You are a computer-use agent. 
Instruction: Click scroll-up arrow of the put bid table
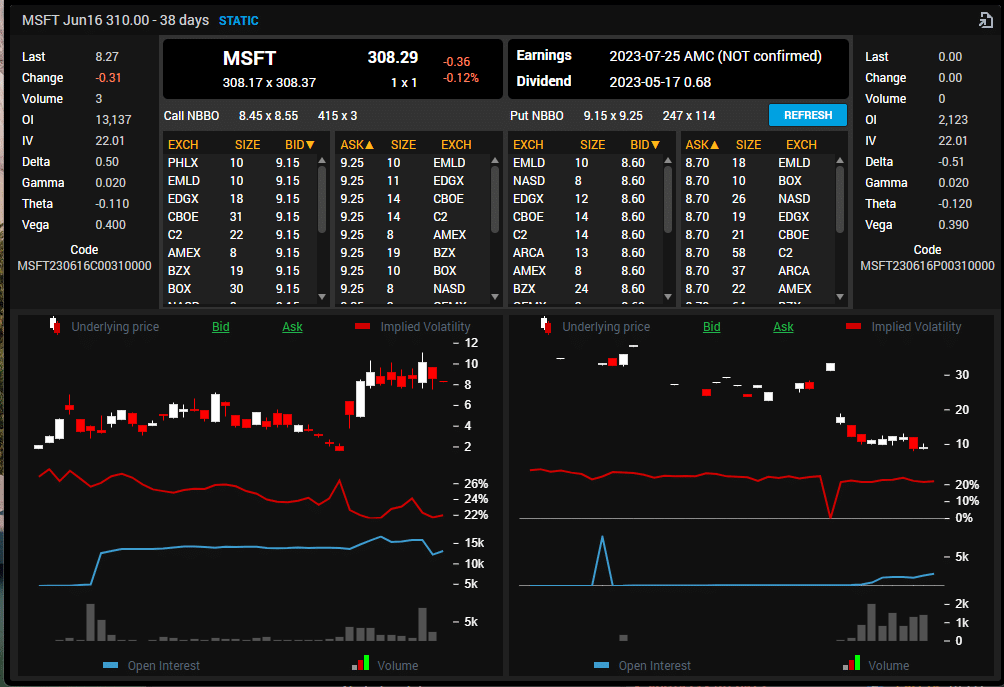click(668, 161)
